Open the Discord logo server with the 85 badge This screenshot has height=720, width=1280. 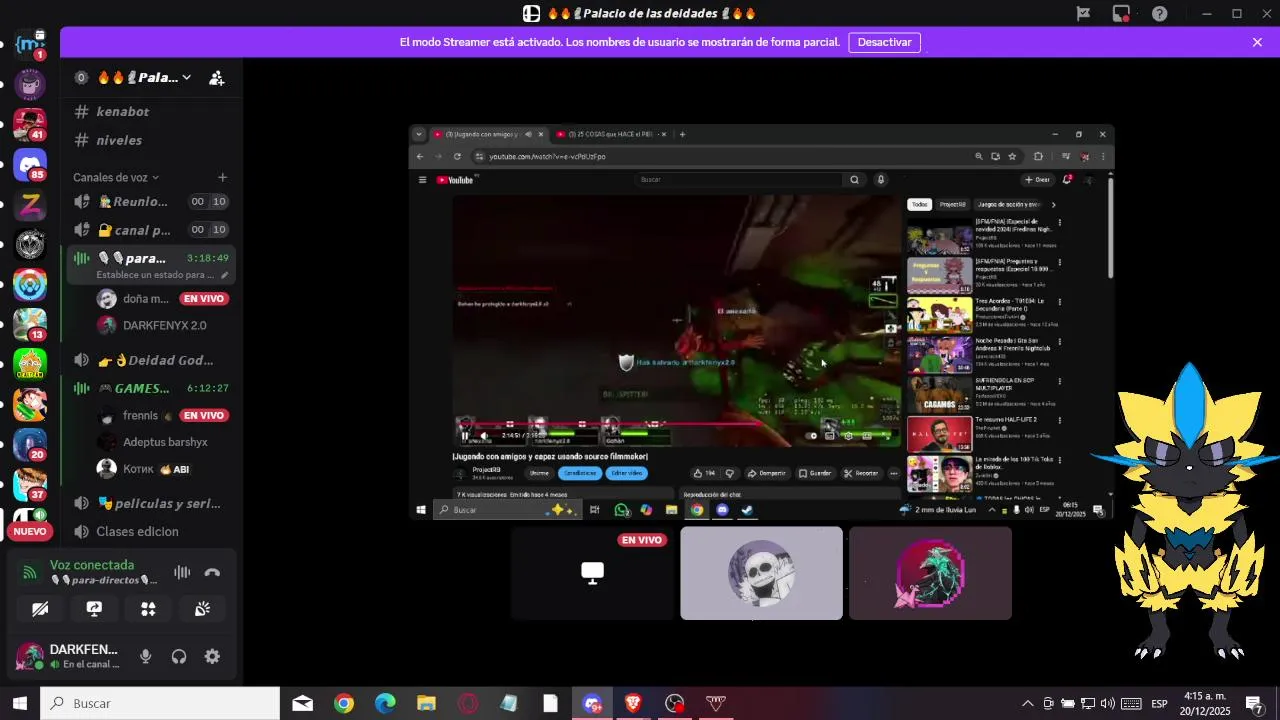click(x=30, y=164)
